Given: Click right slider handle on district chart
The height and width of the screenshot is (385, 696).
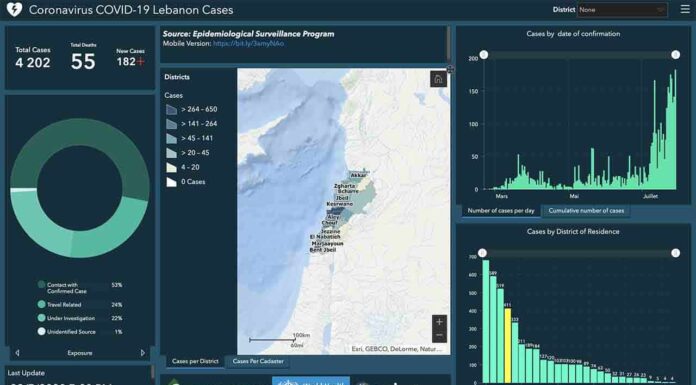Looking at the screenshot, I should pyautogui.click(x=676, y=253).
